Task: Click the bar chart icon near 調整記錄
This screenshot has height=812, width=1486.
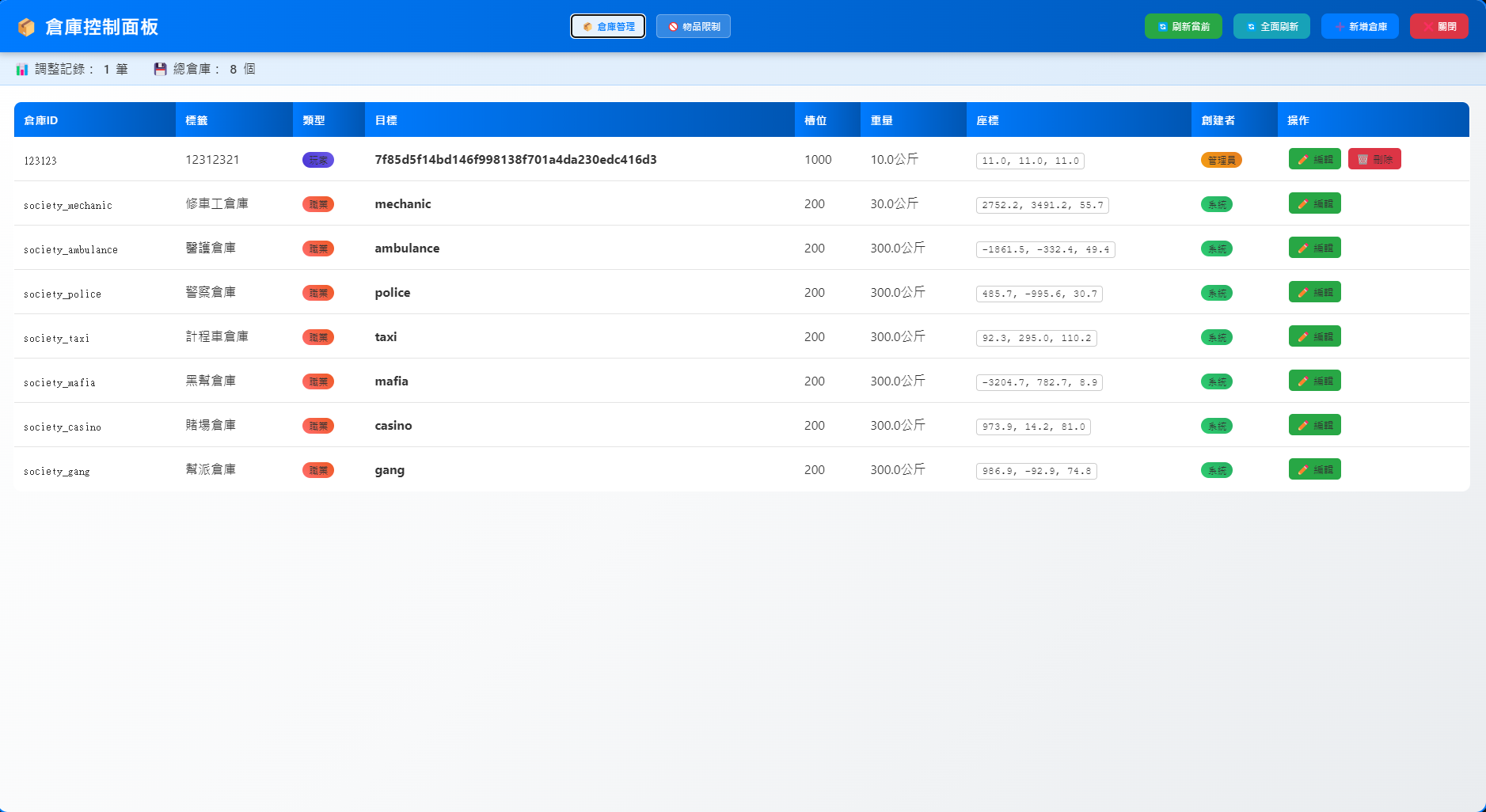Action: (22, 70)
